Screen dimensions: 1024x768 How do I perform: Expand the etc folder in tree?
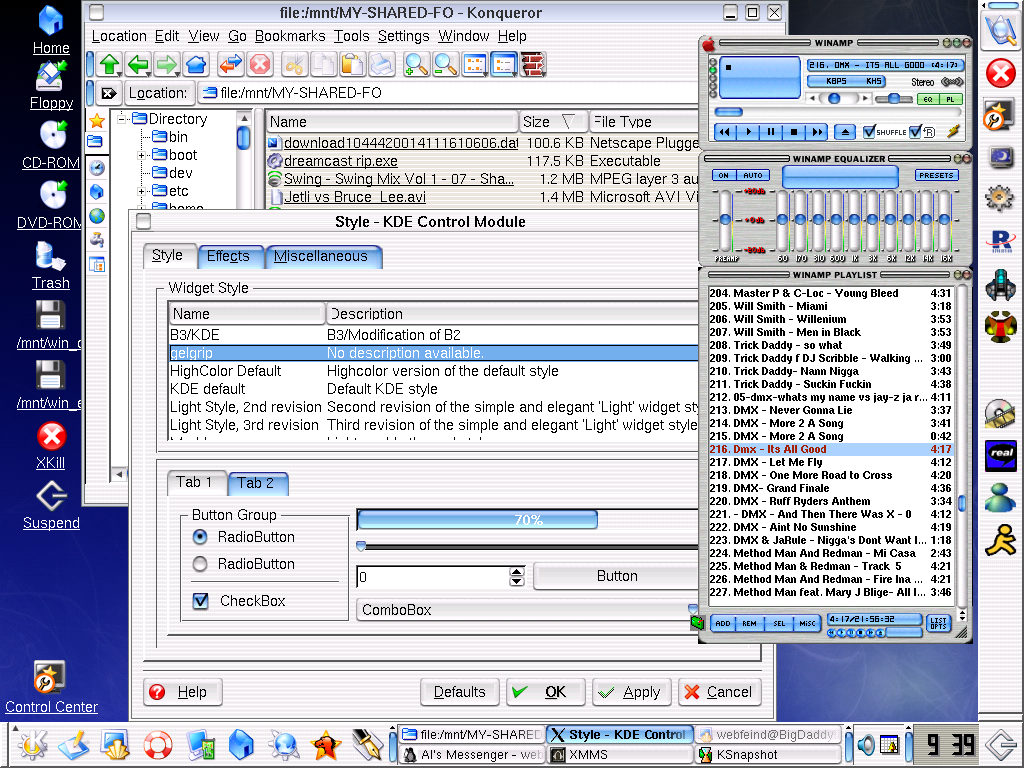(141, 191)
